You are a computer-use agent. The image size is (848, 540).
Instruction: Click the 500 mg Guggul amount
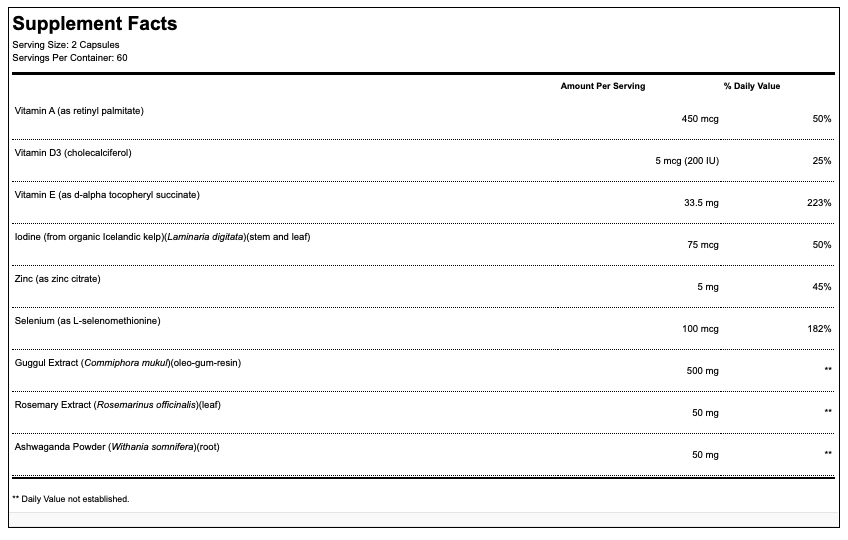[702, 371]
